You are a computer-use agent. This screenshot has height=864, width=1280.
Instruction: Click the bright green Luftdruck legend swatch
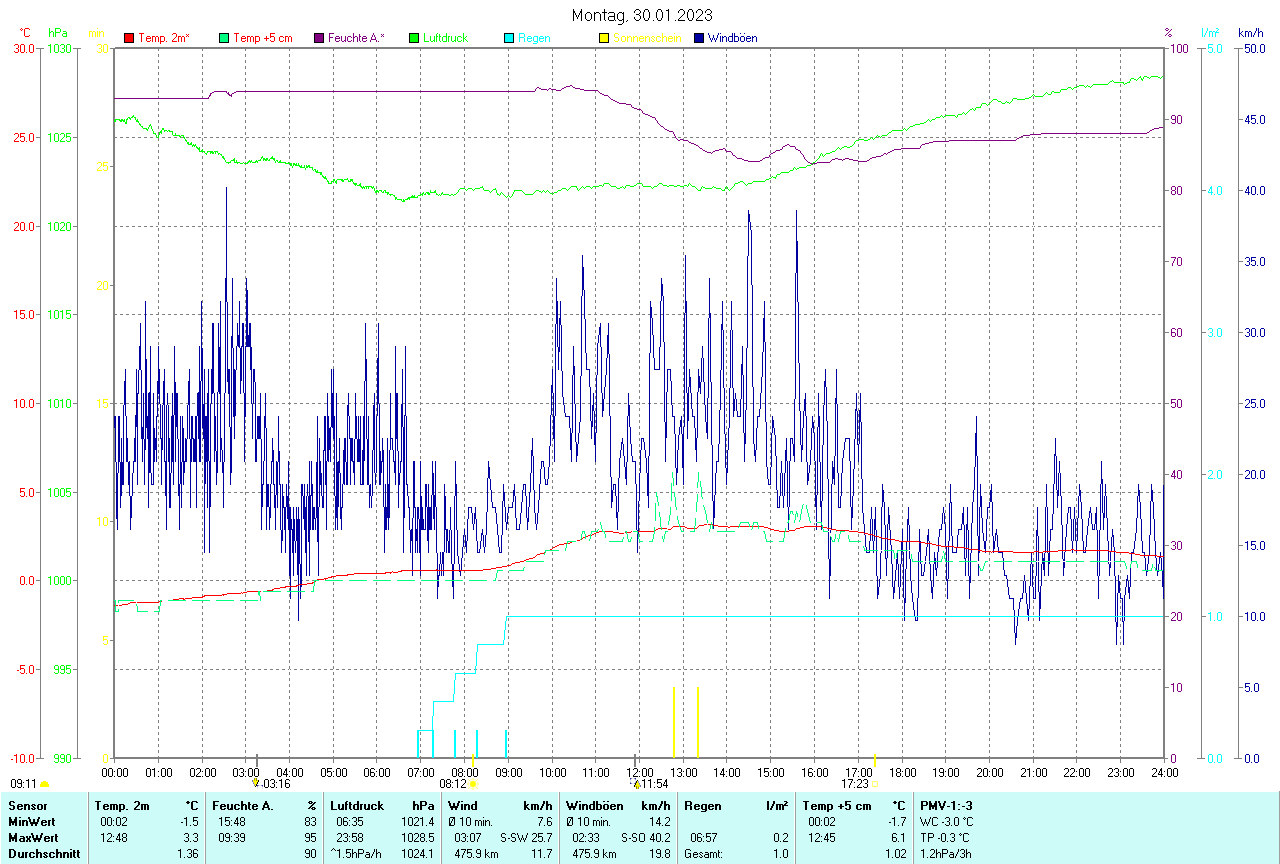coord(414,38)
